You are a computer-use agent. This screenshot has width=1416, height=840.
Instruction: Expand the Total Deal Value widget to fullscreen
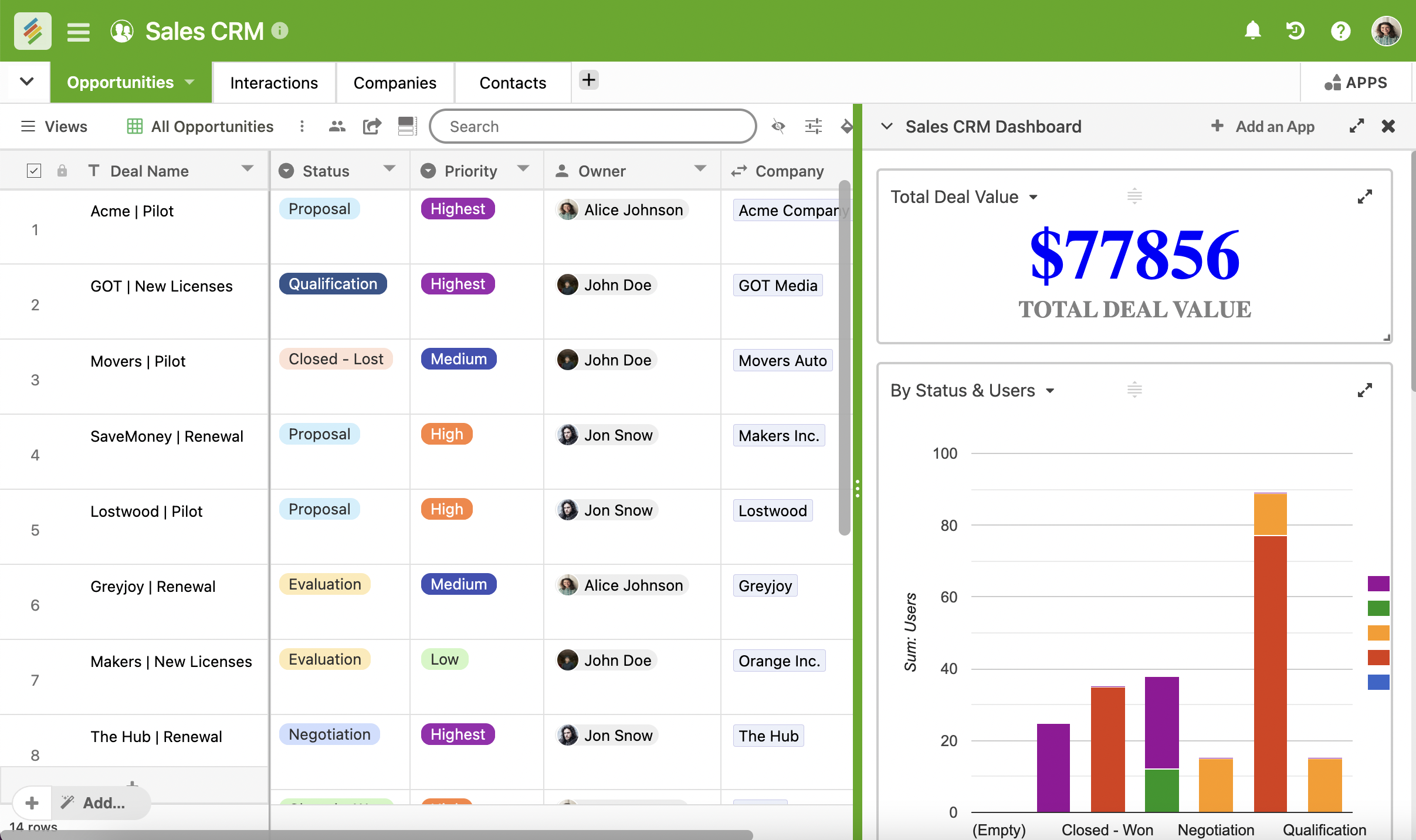tap(1365, 197)
